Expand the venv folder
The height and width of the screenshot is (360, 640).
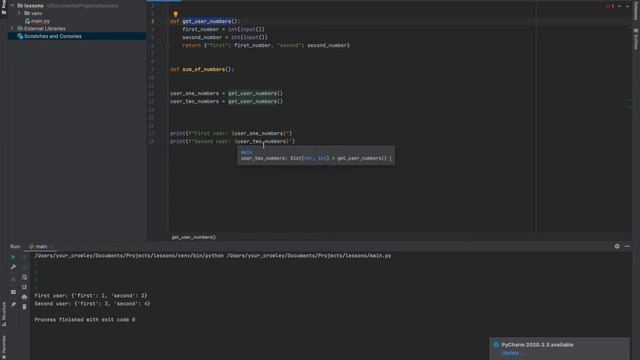[x=19, y=13]
